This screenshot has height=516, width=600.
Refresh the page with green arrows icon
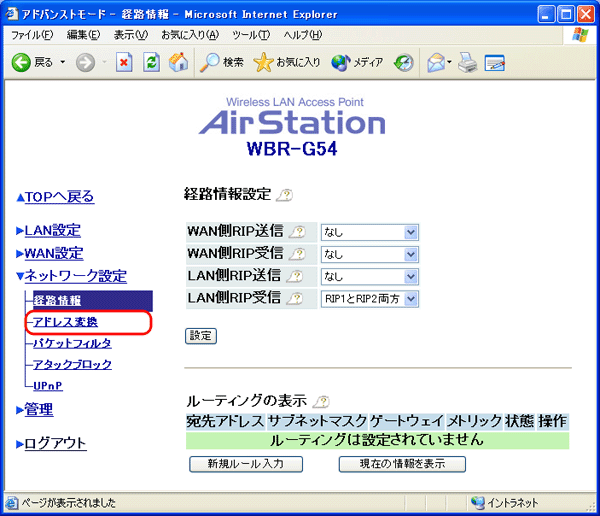(x=152, y=62)
